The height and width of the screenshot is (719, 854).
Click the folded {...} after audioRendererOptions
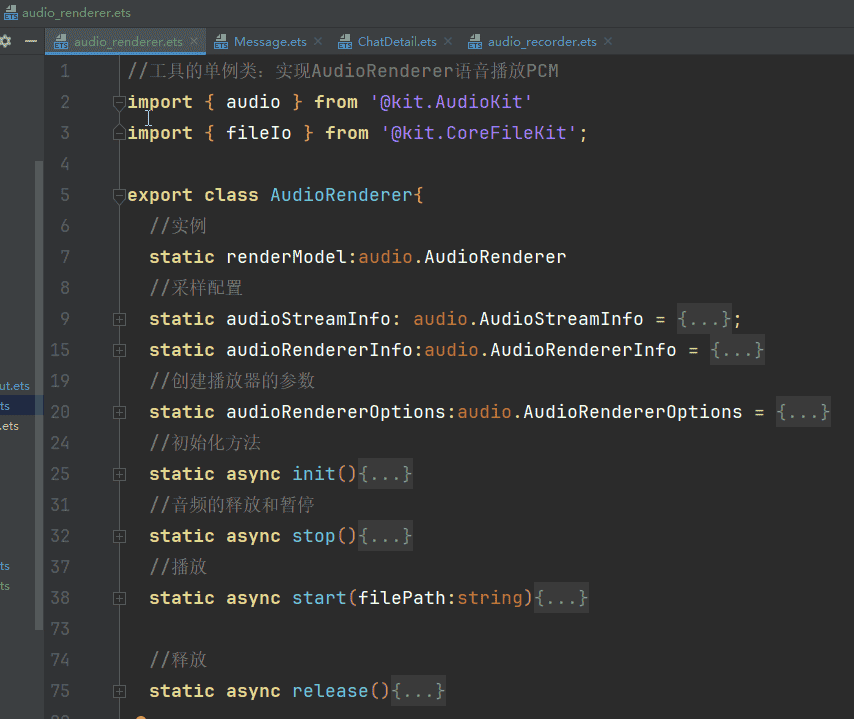coord(803,412)
